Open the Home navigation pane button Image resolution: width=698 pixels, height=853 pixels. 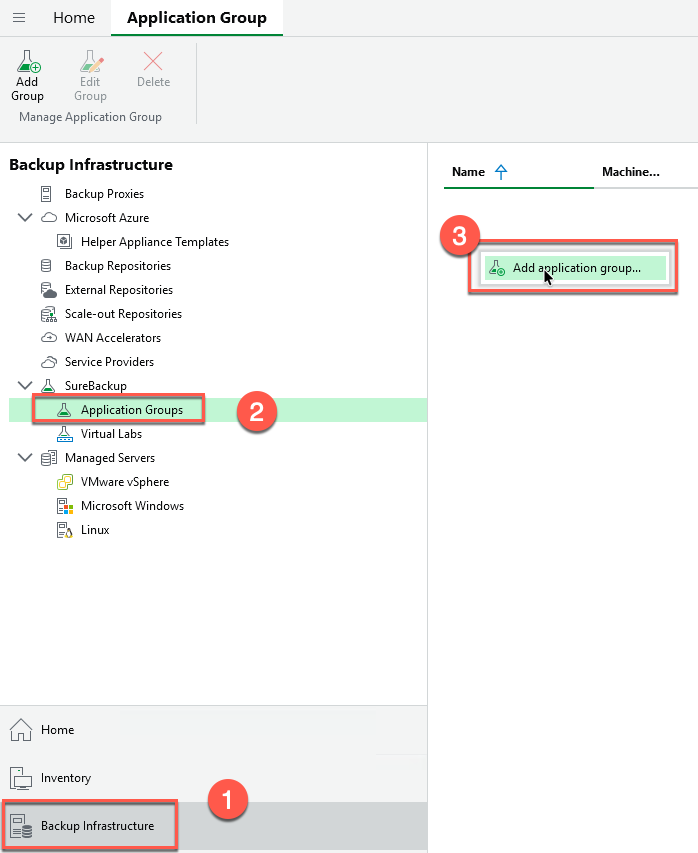(x=57, y=730)
